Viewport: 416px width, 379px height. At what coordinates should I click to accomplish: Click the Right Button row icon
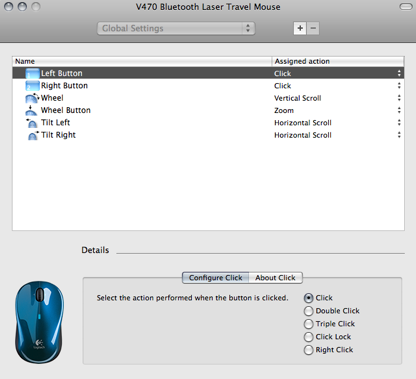click(x=33, y=86)
